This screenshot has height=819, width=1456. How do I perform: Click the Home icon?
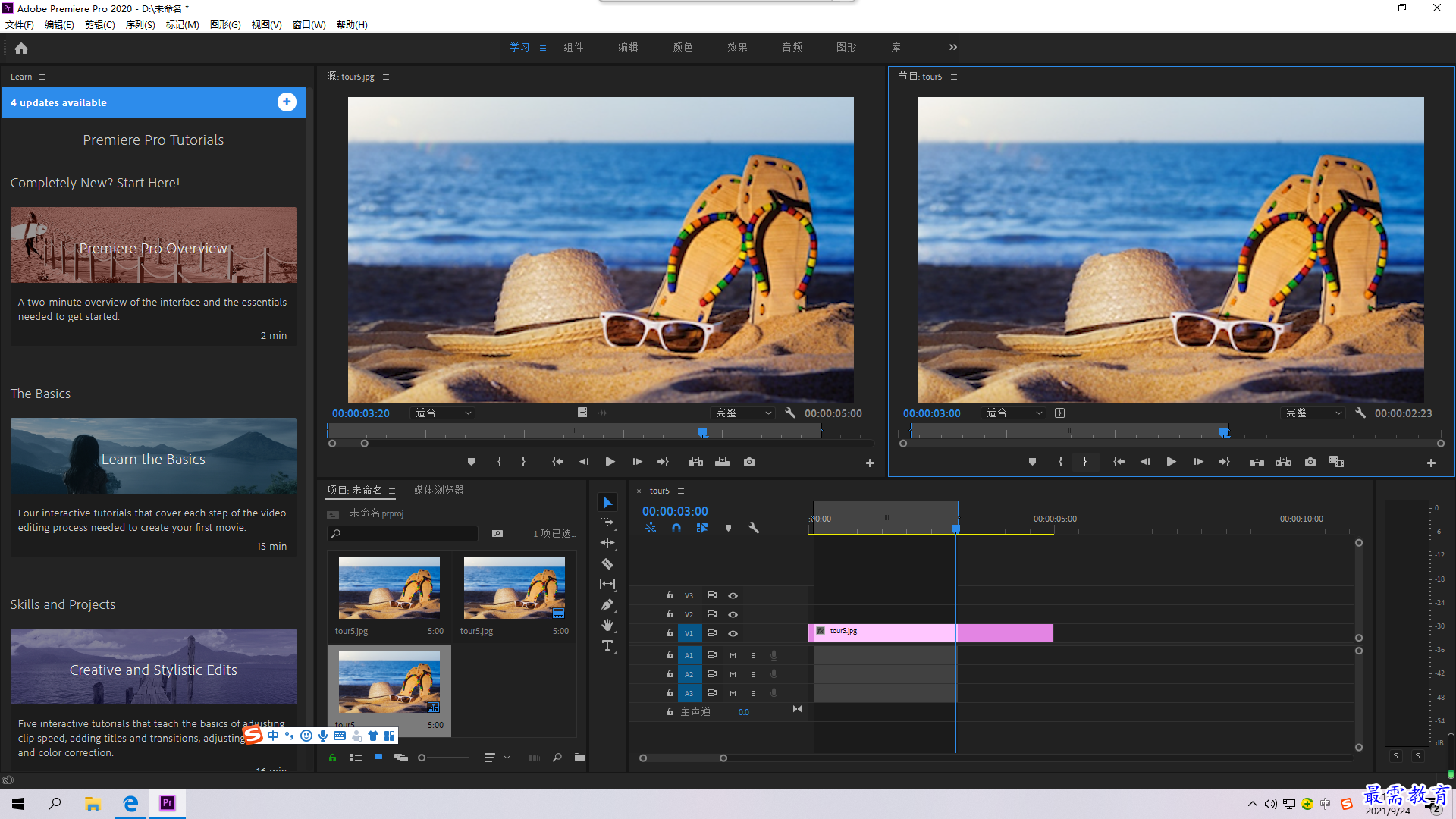21,48
